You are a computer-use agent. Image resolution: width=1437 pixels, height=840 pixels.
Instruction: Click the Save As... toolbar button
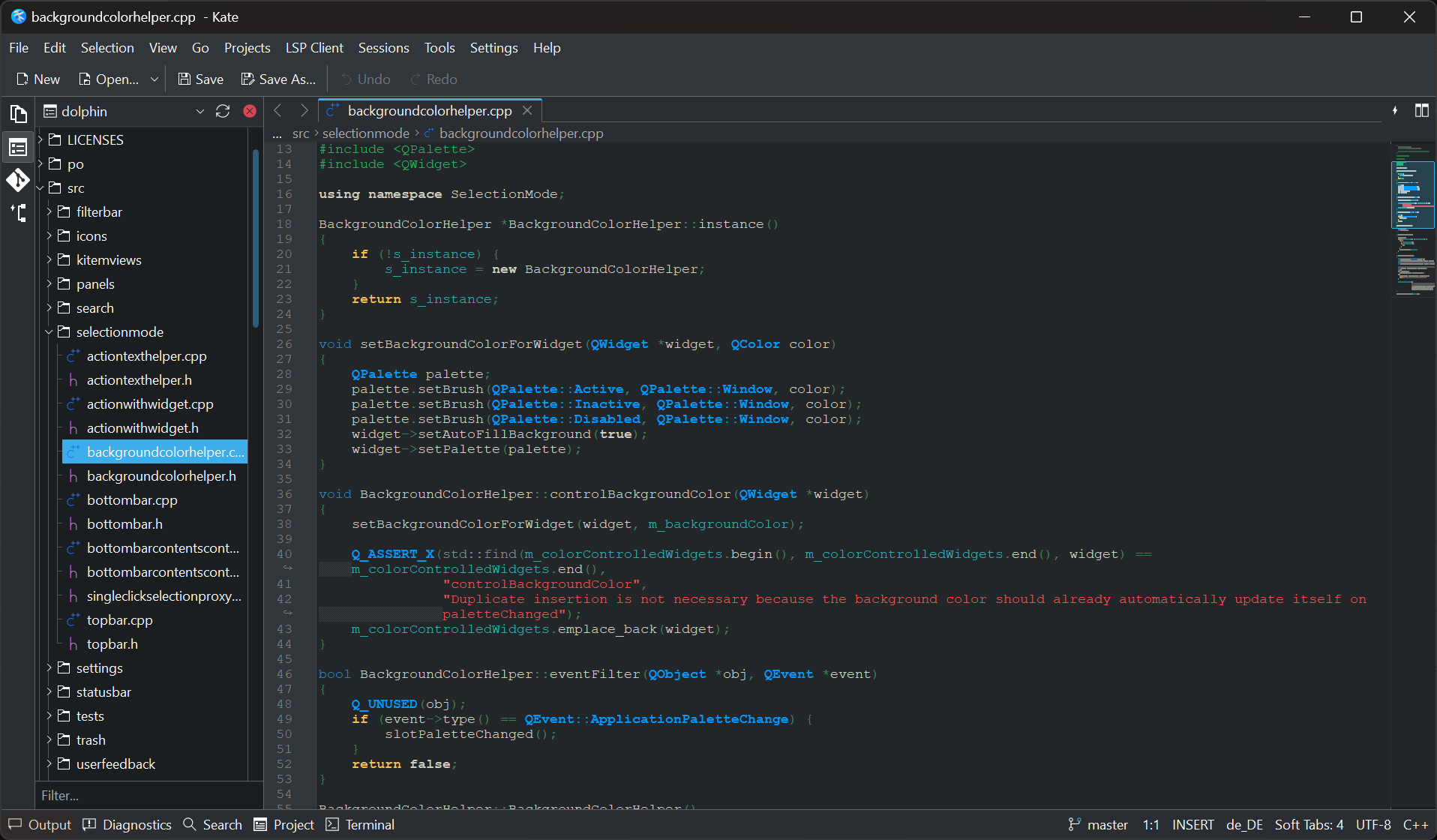pyautogui.click(x=278, y=79)
